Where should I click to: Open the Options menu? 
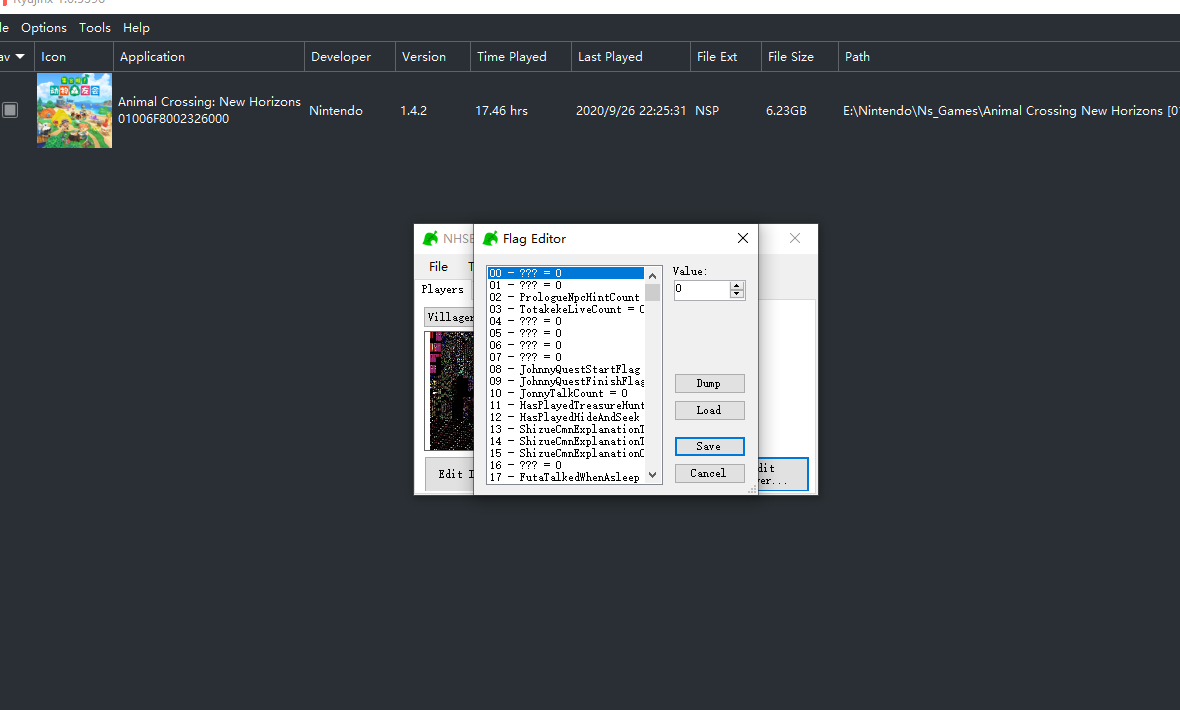tap(44, 28)
